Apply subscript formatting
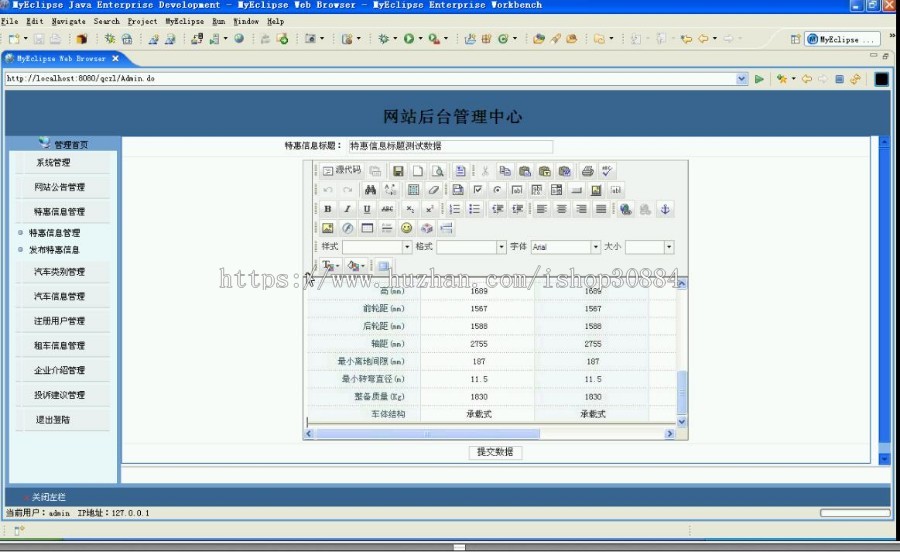The height and width of the screenshot is (552, 900). [410, 209]
